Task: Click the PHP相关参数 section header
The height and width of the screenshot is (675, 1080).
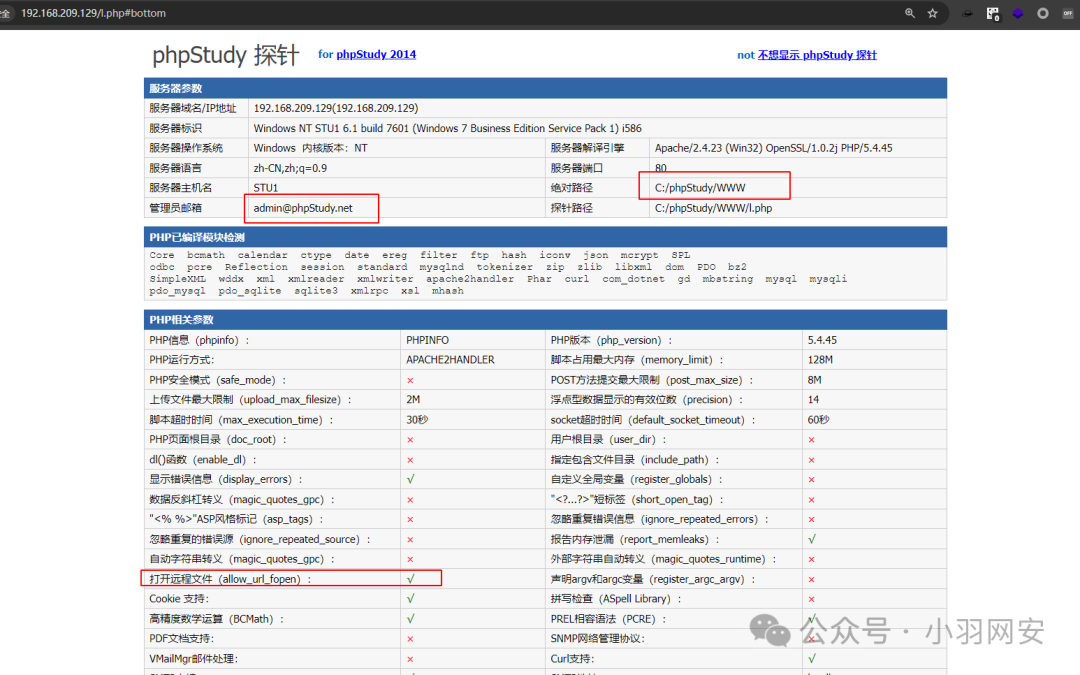Action: [546, 320]
